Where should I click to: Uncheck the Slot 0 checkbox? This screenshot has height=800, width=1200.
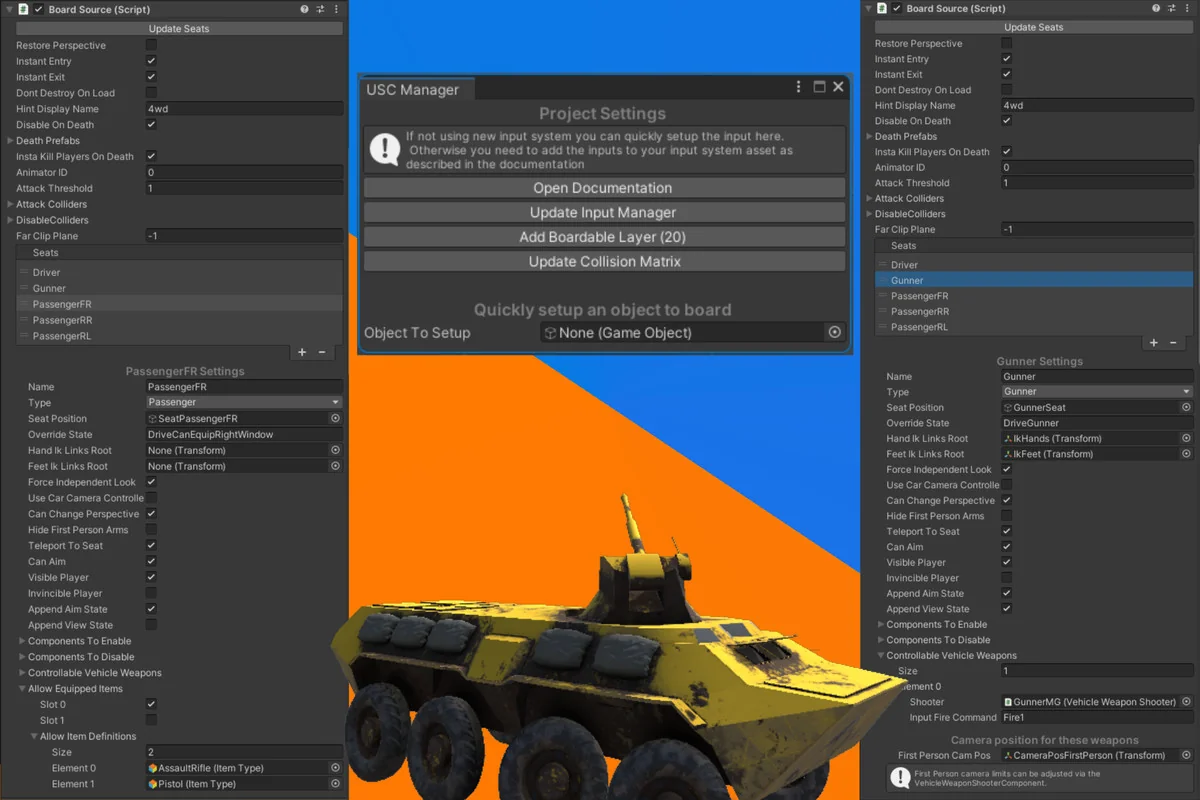click(x=151, y=704)
